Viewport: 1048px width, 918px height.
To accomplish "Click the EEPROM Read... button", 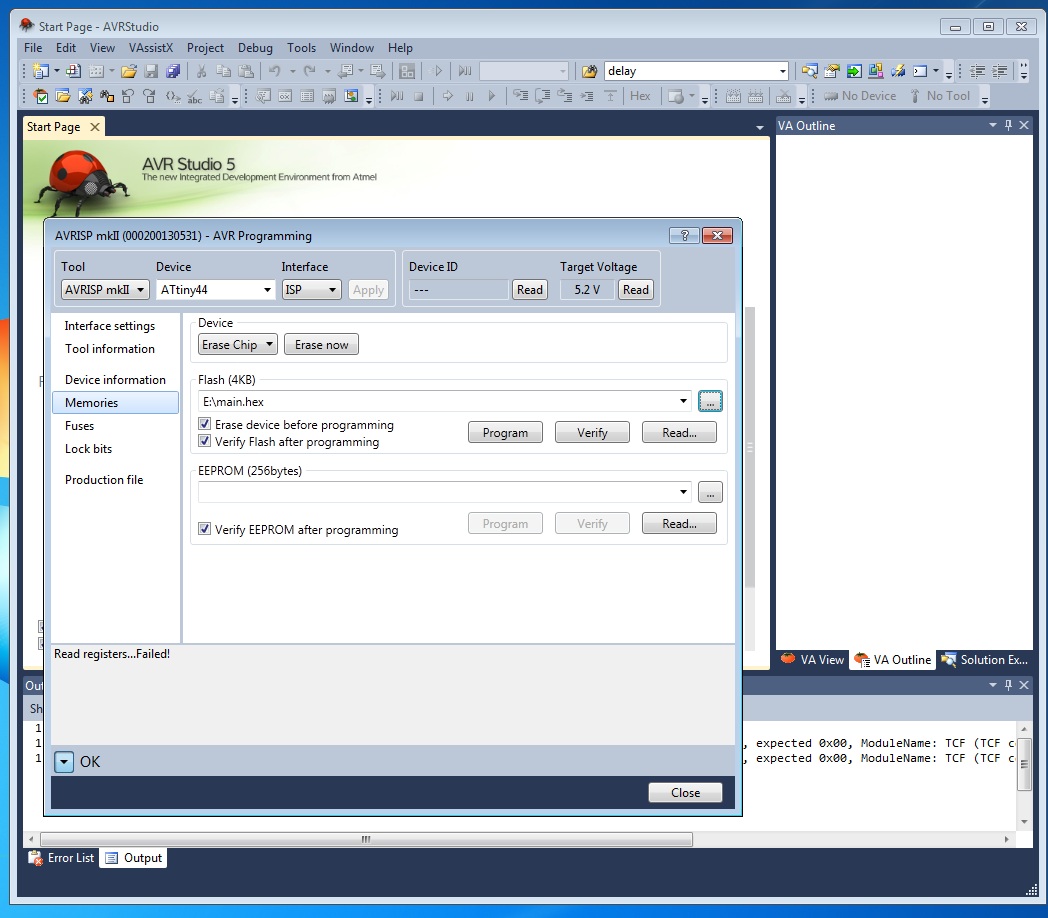I will pyautogui.click(x=679, y=524).
